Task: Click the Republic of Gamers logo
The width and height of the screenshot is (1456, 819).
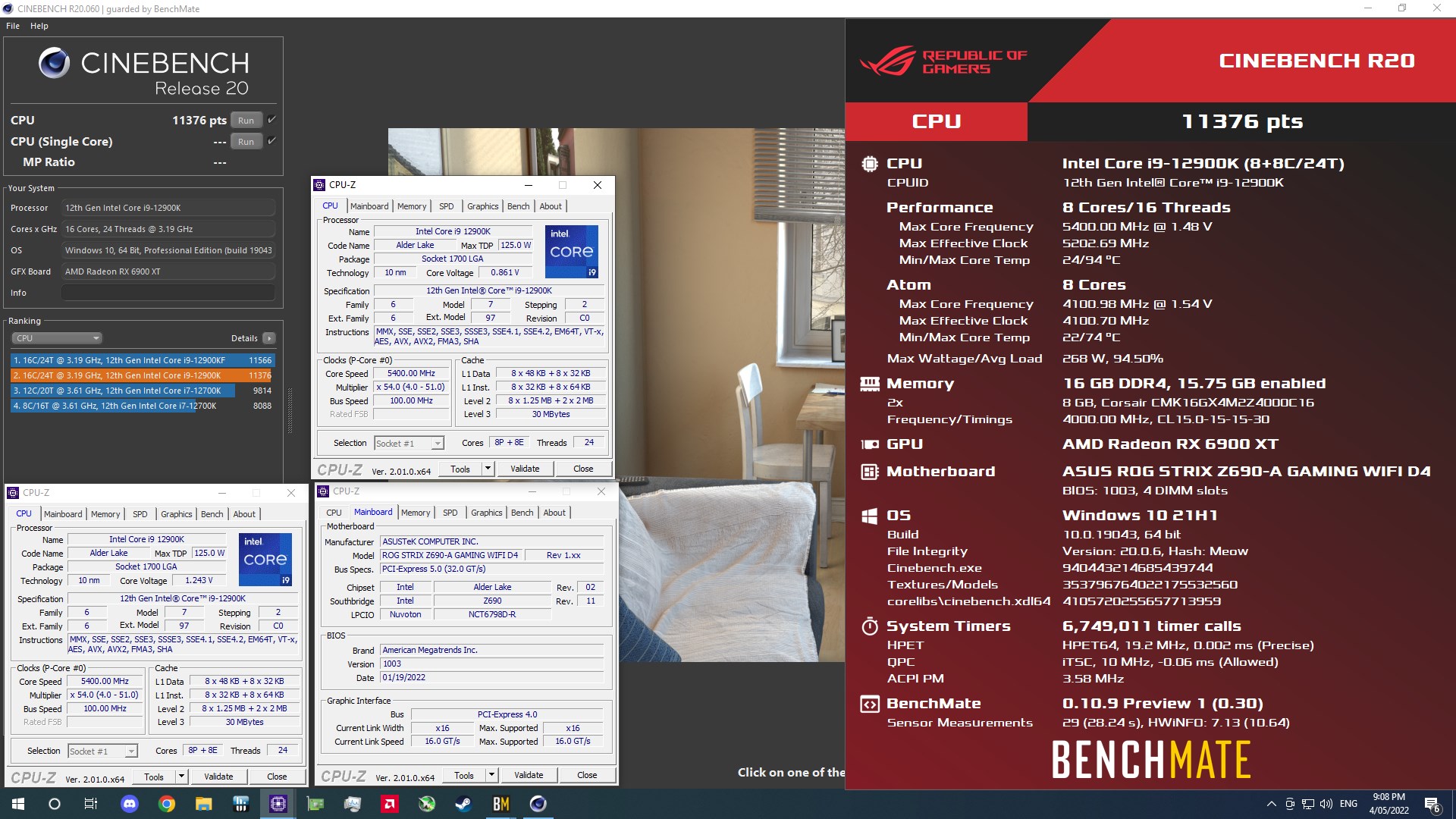Action: [944, 61]
